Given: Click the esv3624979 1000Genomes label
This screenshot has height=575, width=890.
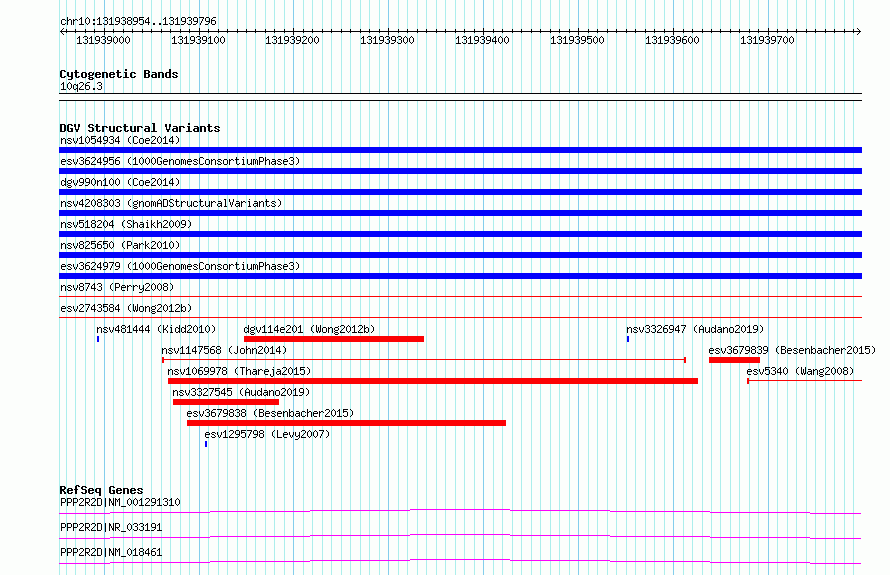Looking at the screenshot, I should click(180, 266).
